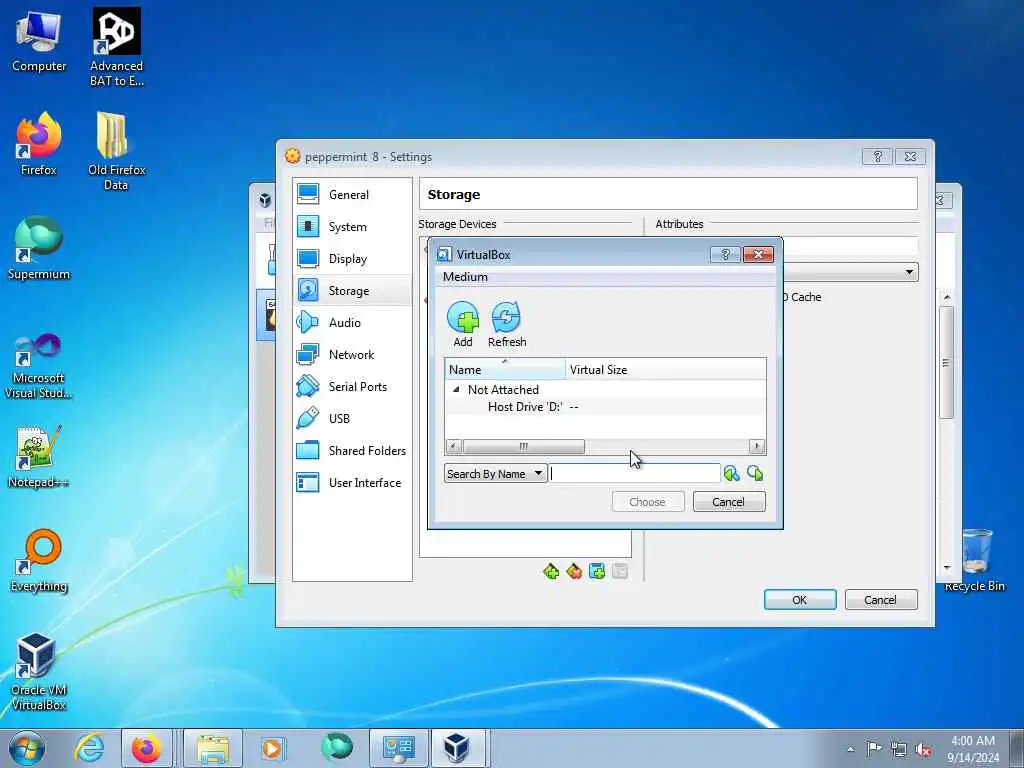Open the Firefox desktop shortcut
This screenshot has height=768, width=1024.
click(39, 144)
